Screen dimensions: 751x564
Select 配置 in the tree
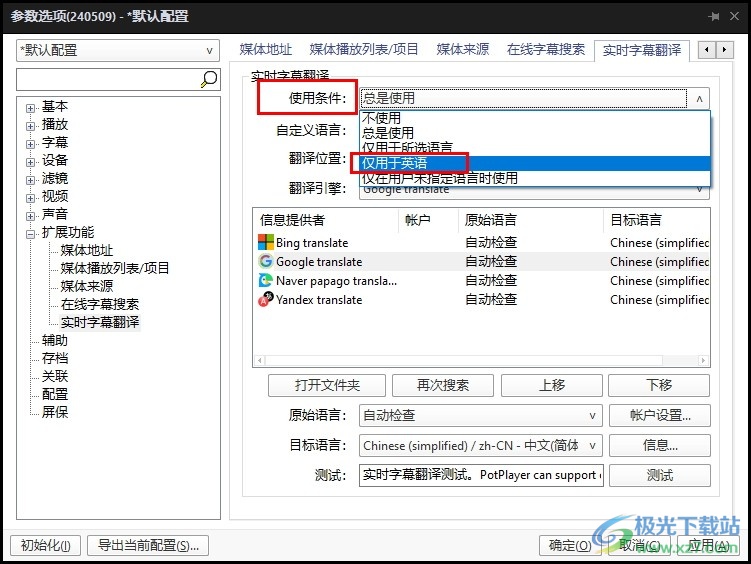[x=55, y=395]
